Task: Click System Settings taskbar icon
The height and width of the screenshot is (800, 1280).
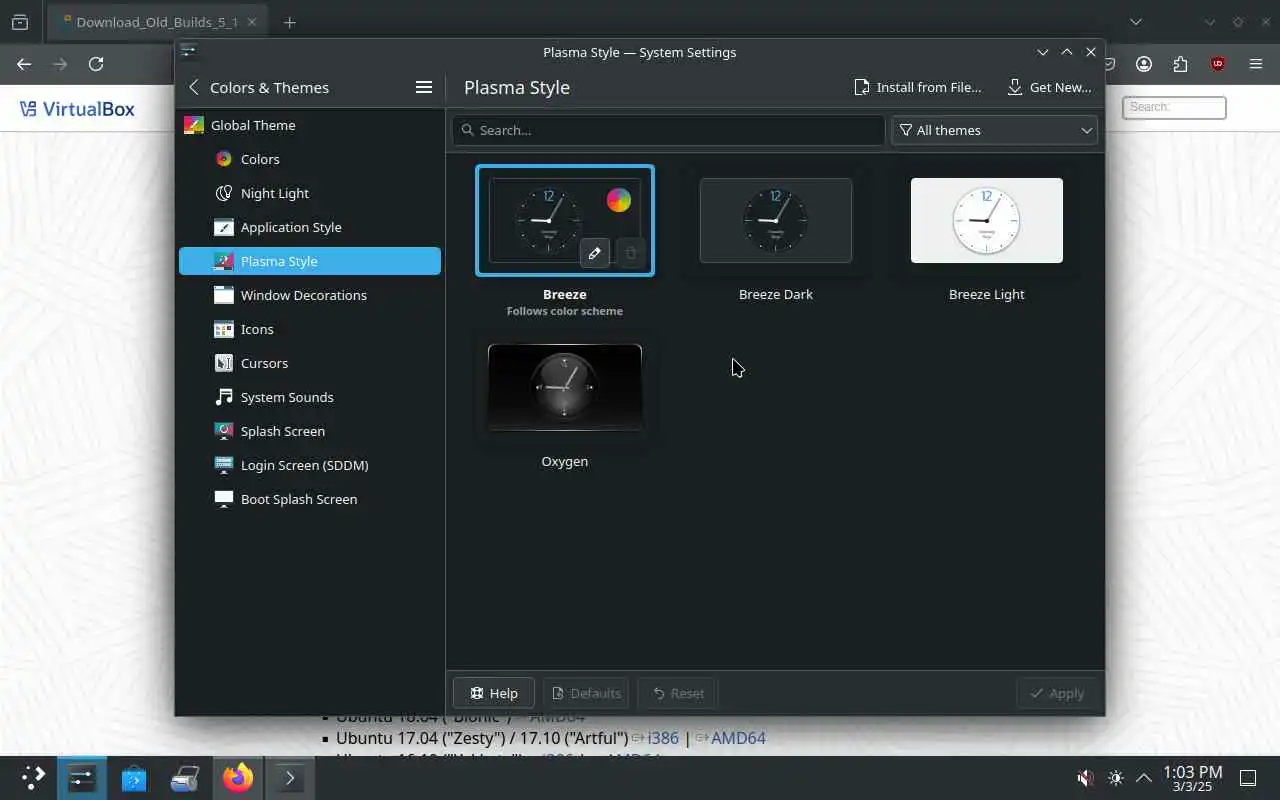Action: click(82, 778)
